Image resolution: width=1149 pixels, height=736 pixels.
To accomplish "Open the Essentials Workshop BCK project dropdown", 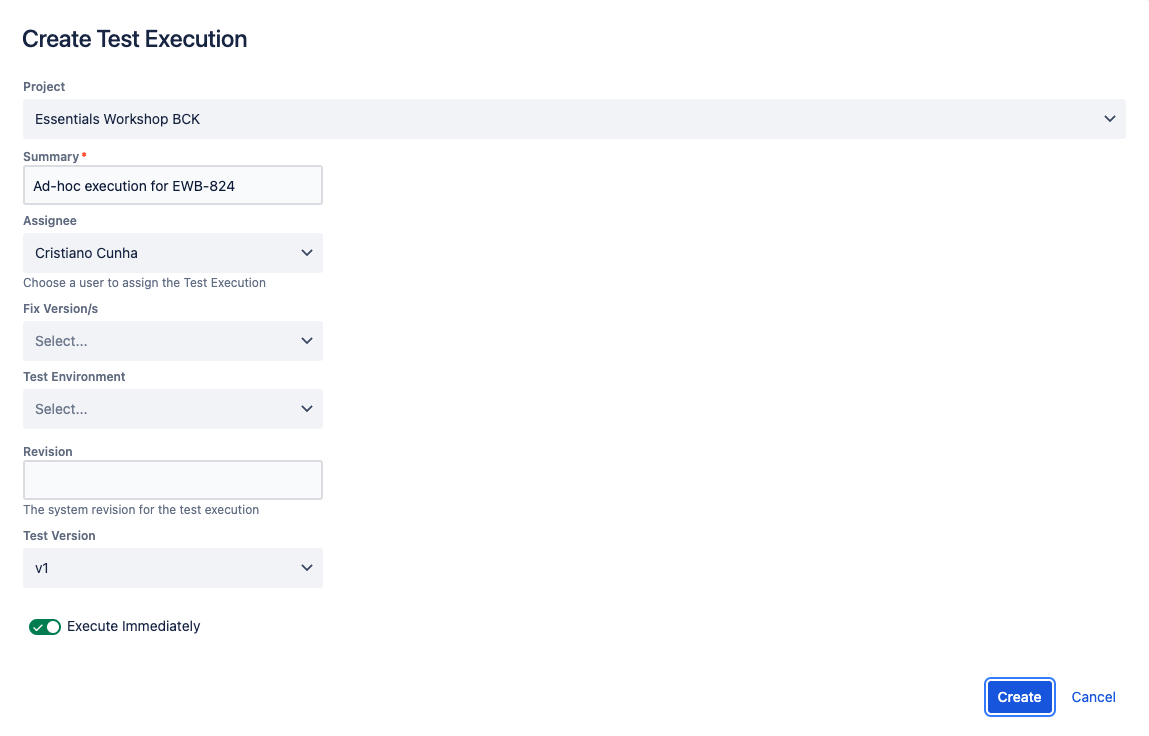I will click(x=574, y=119).
